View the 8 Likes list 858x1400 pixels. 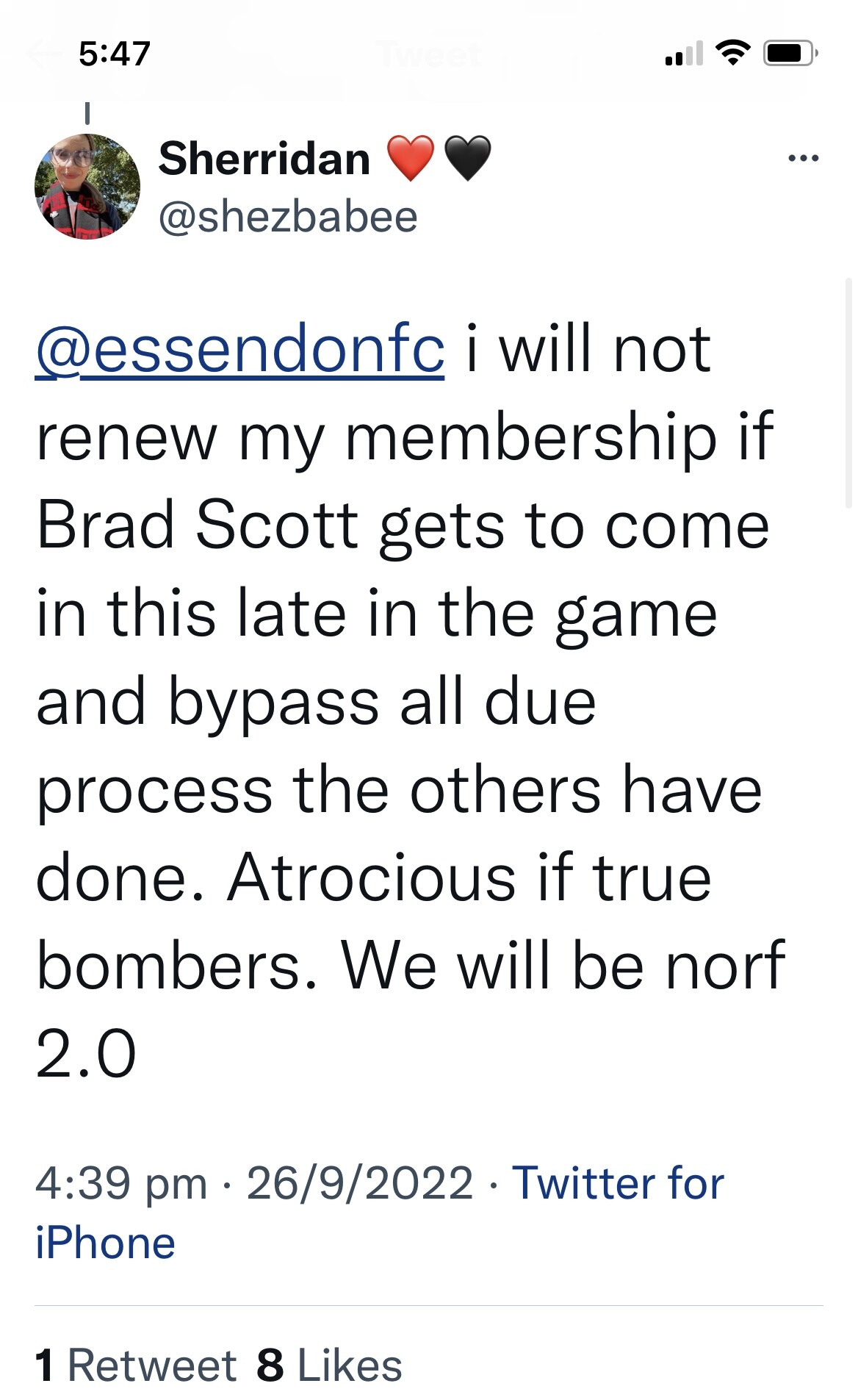329,1365
